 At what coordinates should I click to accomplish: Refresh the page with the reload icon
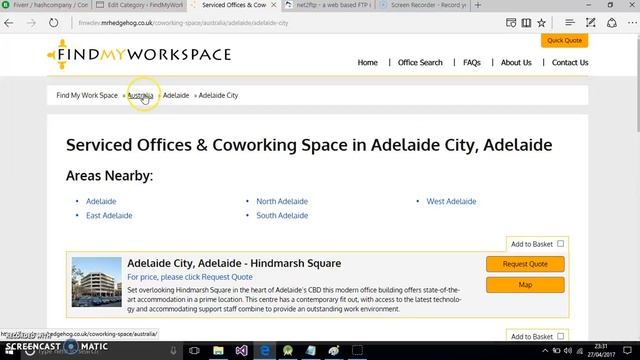[x=53, y=23]
